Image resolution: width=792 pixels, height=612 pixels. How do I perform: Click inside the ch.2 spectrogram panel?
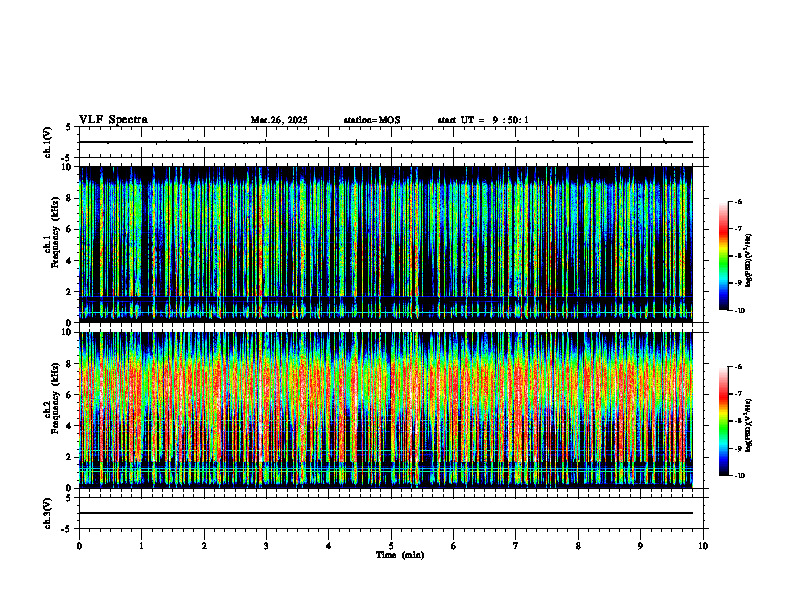[x=386, y=410]
